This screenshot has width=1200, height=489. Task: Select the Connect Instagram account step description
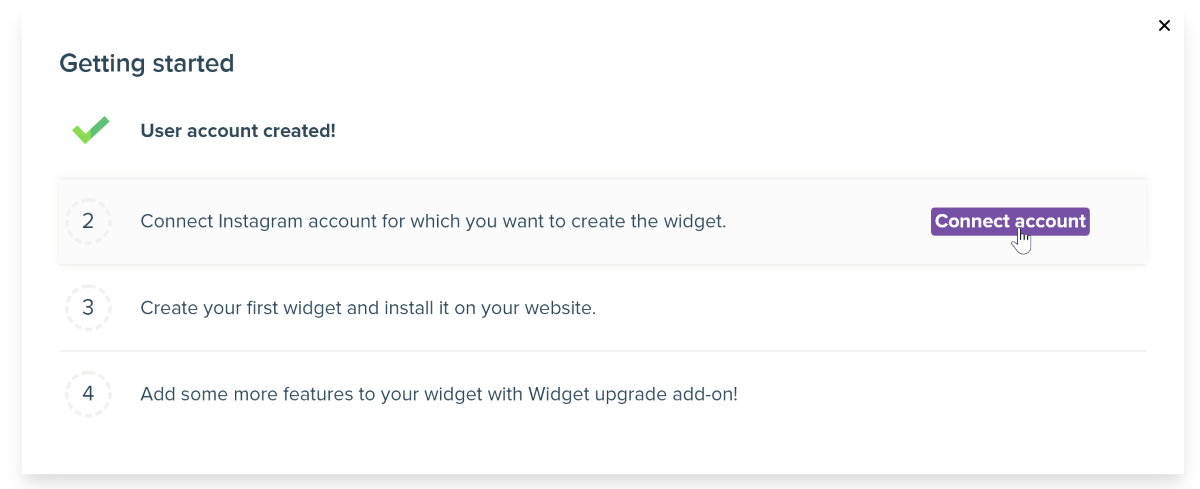click(433, 222)
